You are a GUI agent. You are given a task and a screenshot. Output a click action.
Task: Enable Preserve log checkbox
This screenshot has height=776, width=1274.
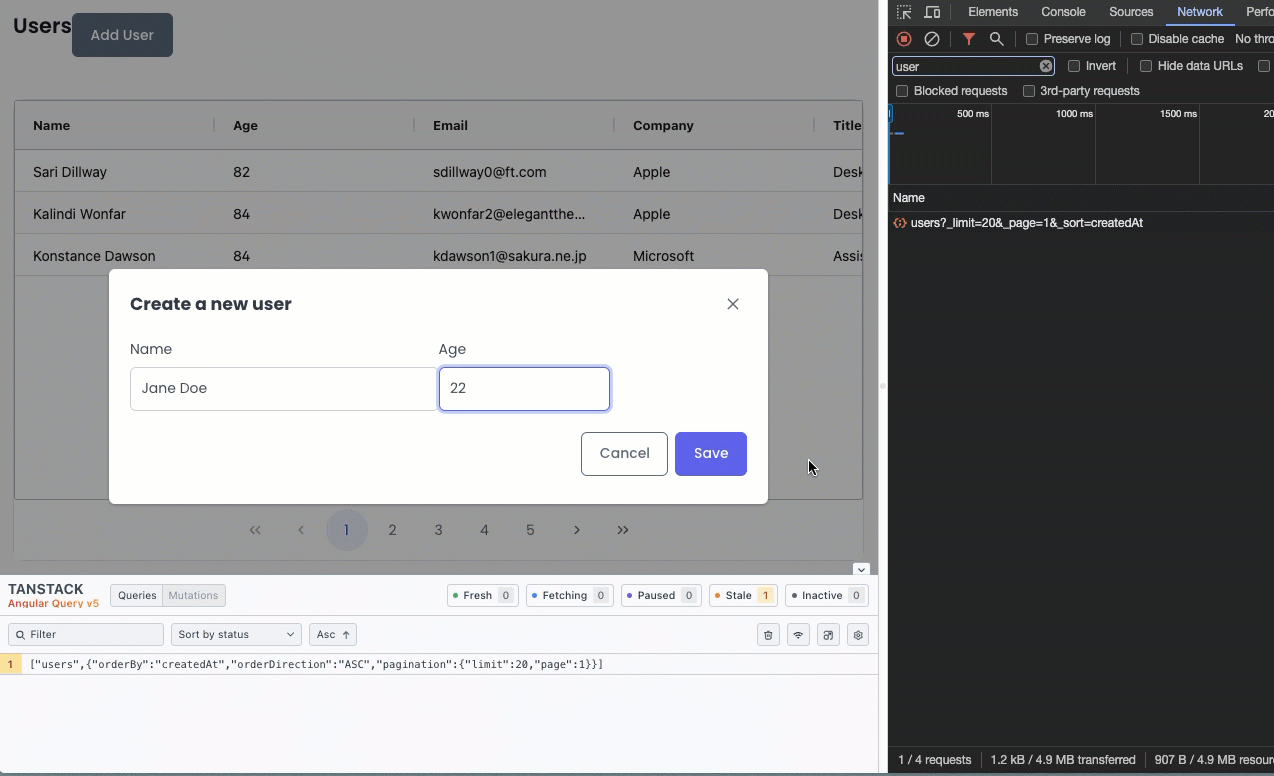(x=1032, y=39)
